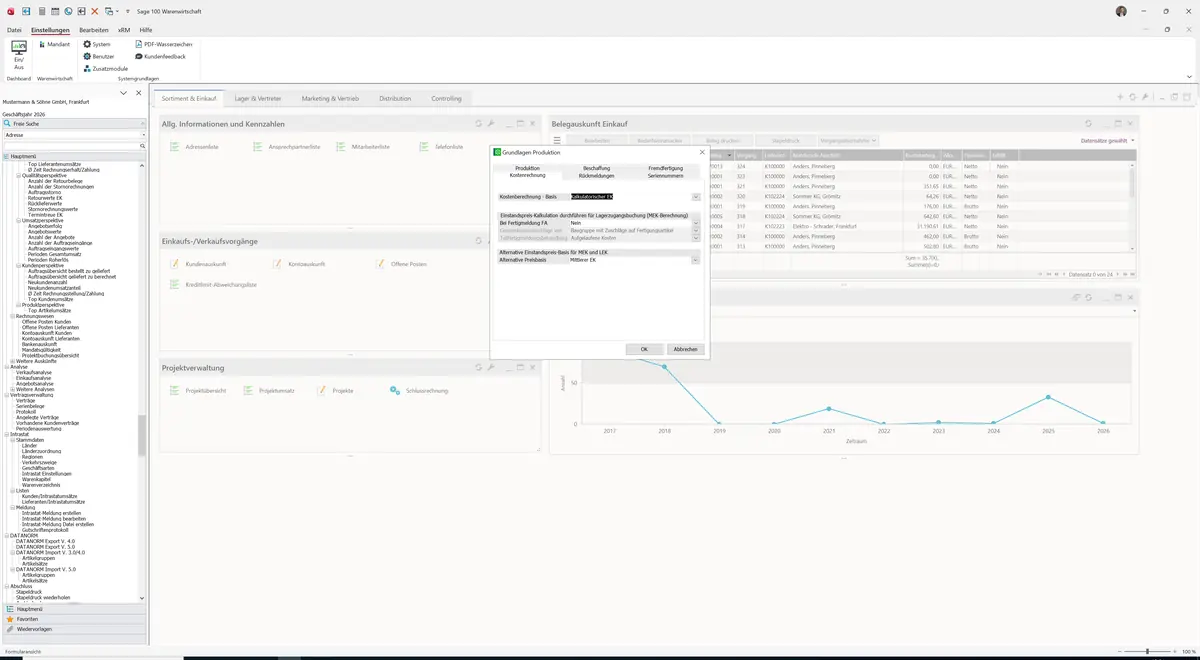Close the navigation pane with X
The image size is (1200, 660).
tap(139, 93)
